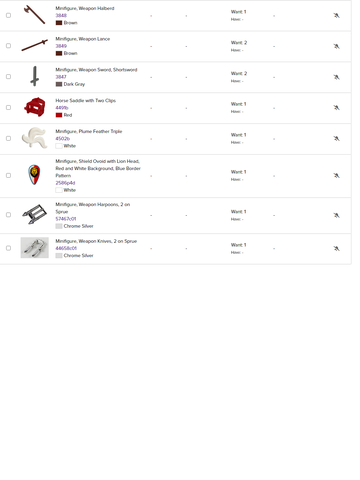The height and width of the screenshot is (480, 360).
Task: Click the bell icon for Weapon Harpoons
Action: pyautogui.click(x=336, y=215)
